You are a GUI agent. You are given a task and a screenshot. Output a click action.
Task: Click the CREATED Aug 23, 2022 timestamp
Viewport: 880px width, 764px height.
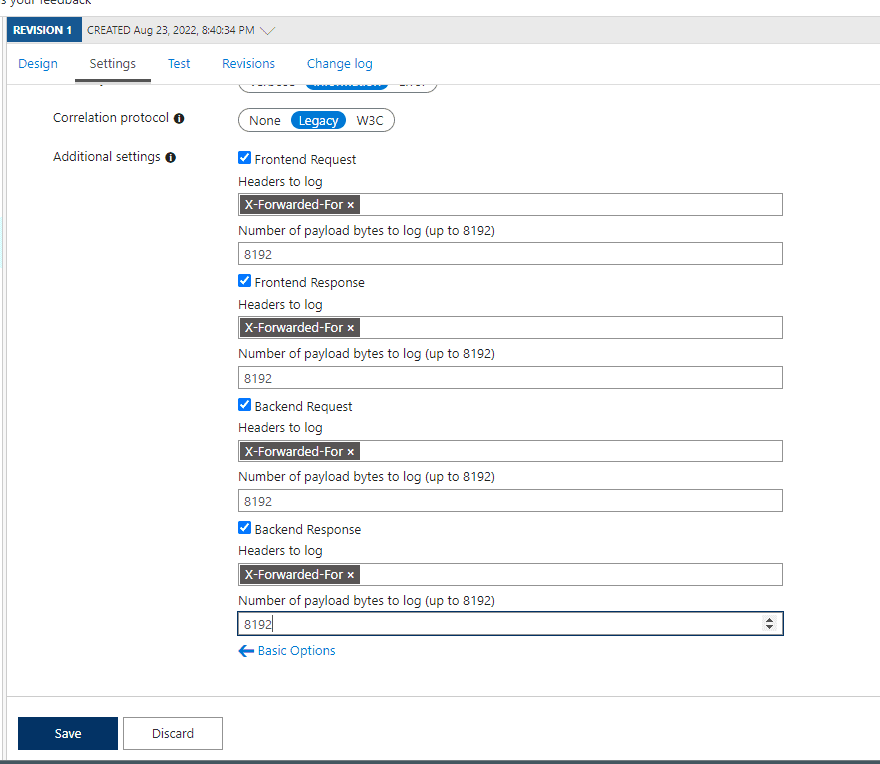pos(171,30)
